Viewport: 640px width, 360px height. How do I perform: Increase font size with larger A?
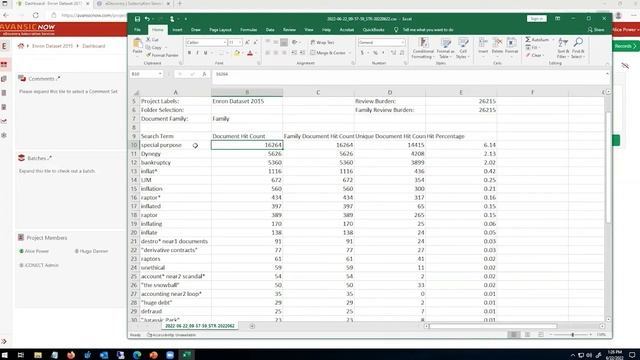[247, 42]
